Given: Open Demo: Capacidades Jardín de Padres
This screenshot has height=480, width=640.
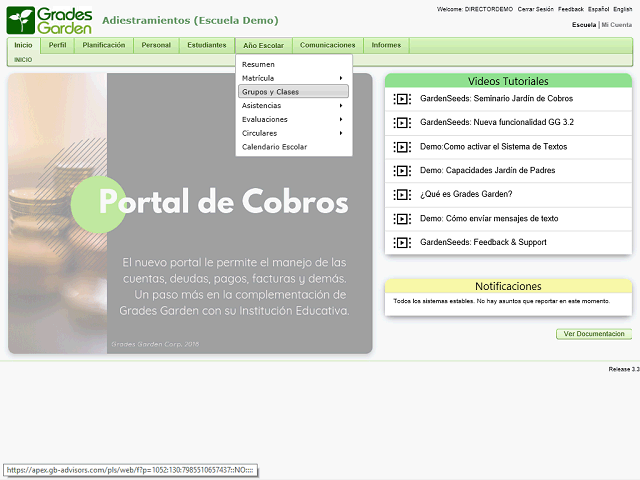Looking at the screenshot, I should pyautogui.click(x=487, y=170).
